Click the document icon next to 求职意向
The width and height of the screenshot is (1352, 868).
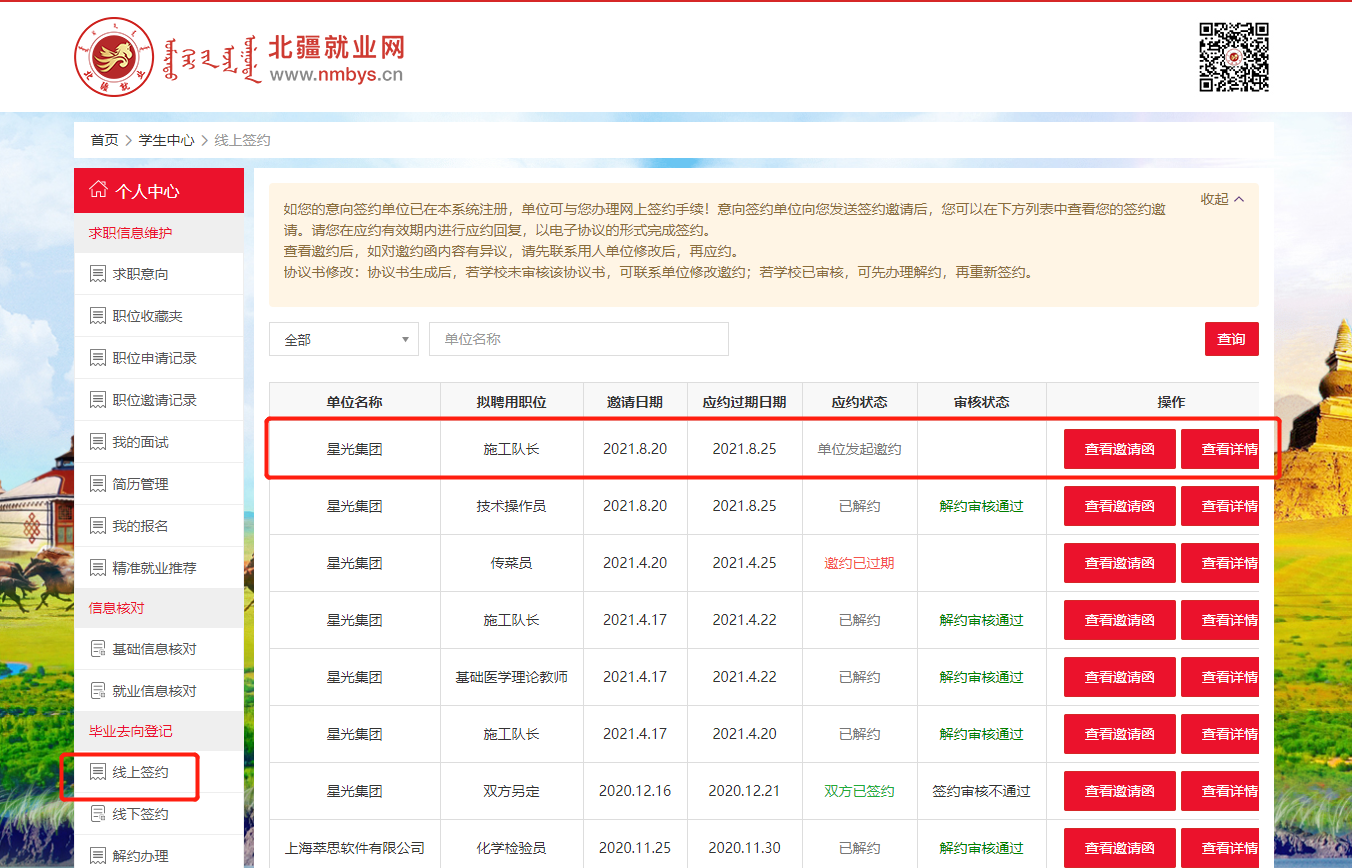click(98, 274)
